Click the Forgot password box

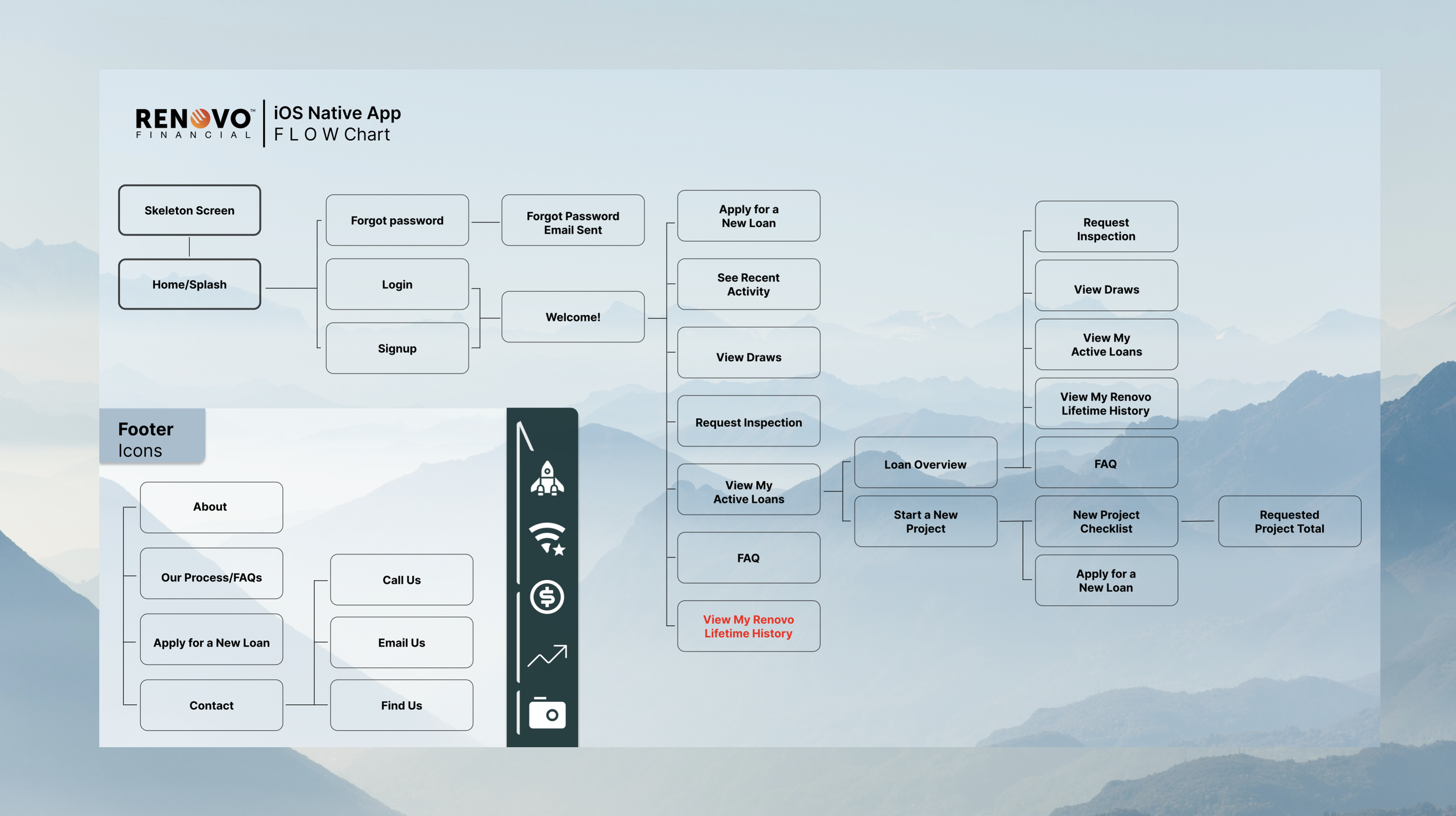[397, 220]
